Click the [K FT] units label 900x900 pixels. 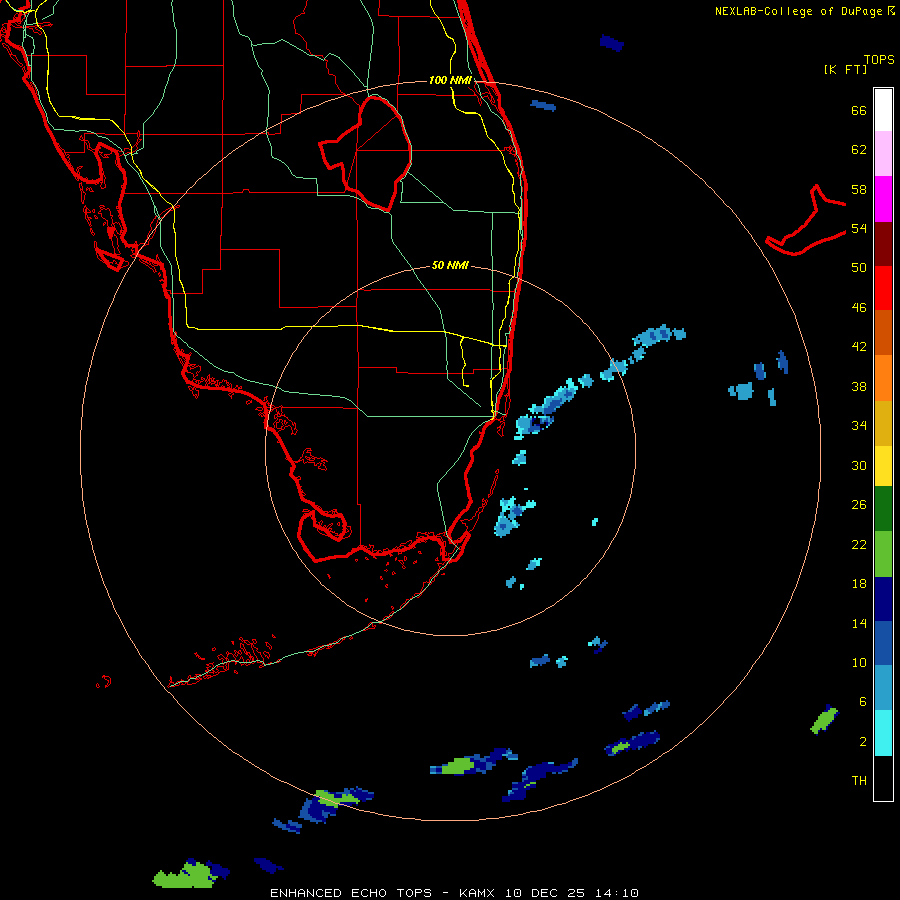click(x=845, y=69)
